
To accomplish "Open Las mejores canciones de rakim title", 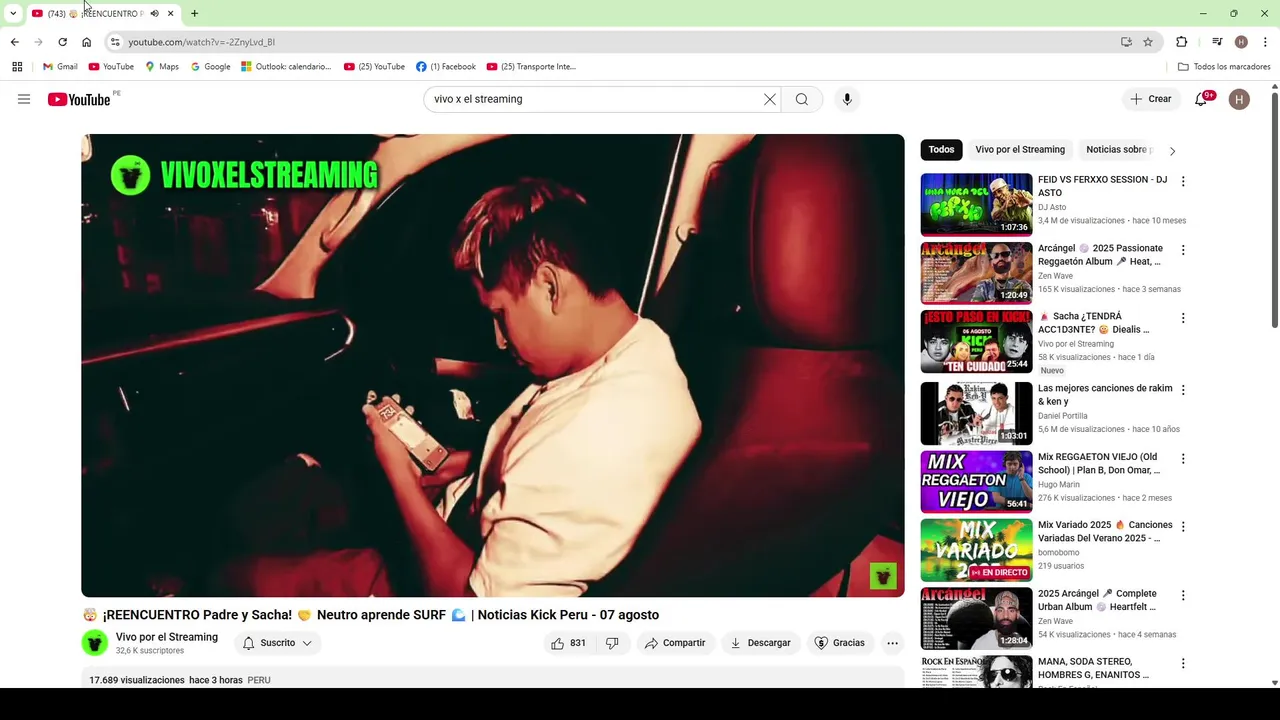I will coord(1105,395).
